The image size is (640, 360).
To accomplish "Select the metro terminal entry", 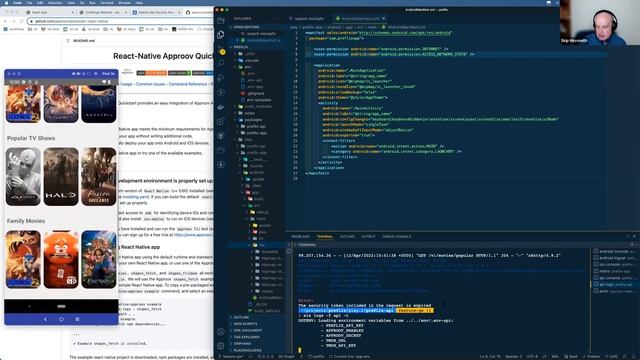I will coord(613,271).
